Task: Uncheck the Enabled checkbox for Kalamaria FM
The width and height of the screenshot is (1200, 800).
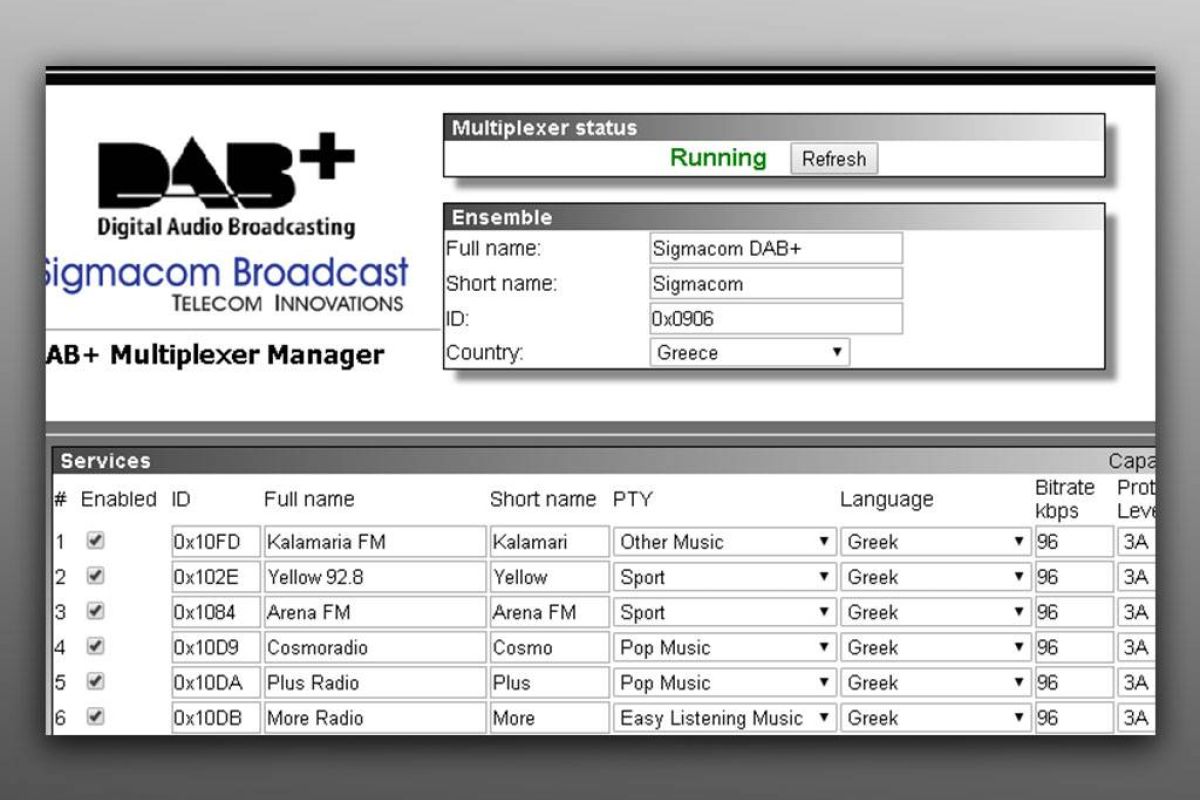Action: tap(95, 541)
